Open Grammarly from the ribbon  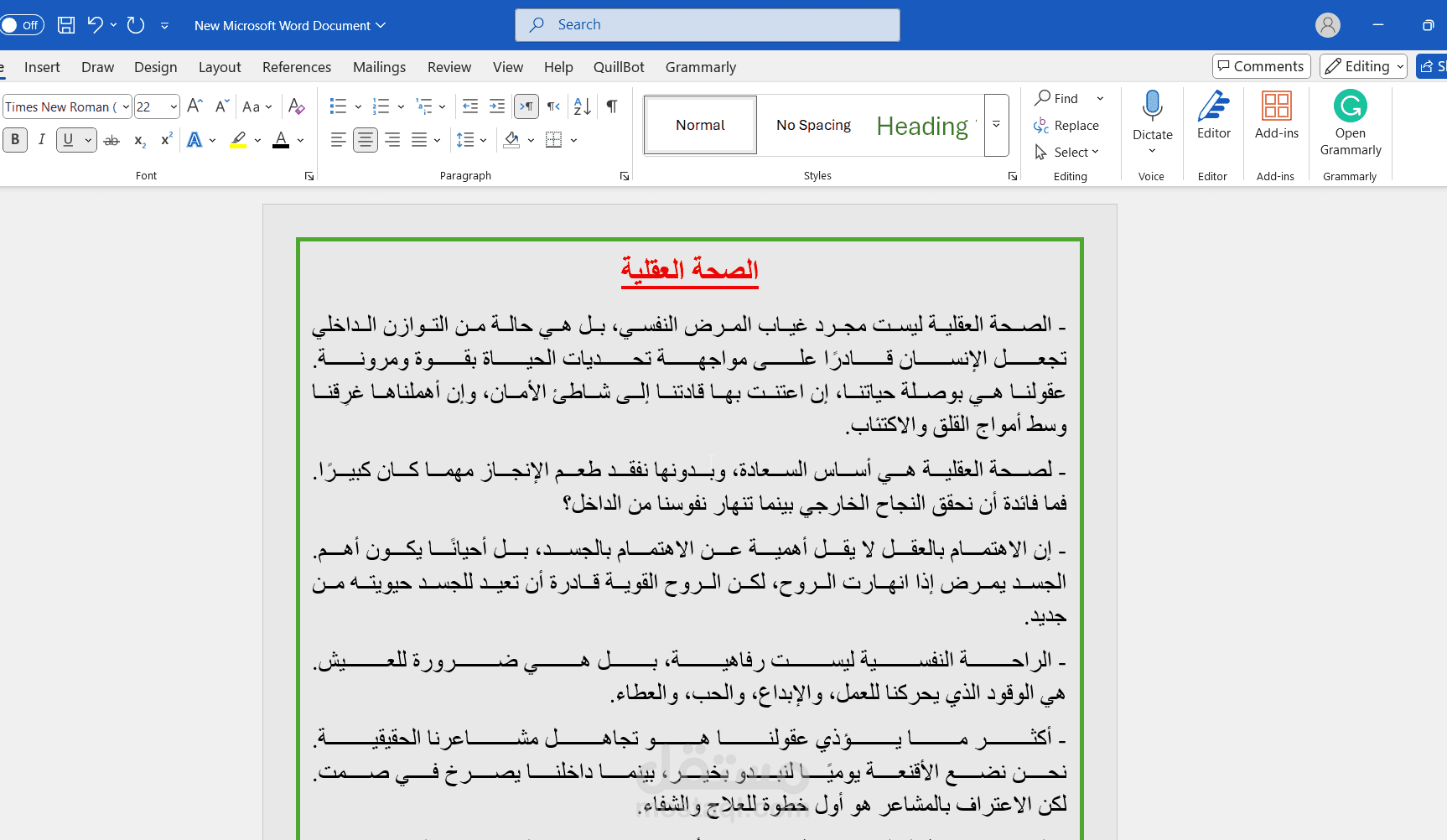tap(1350, 123)
